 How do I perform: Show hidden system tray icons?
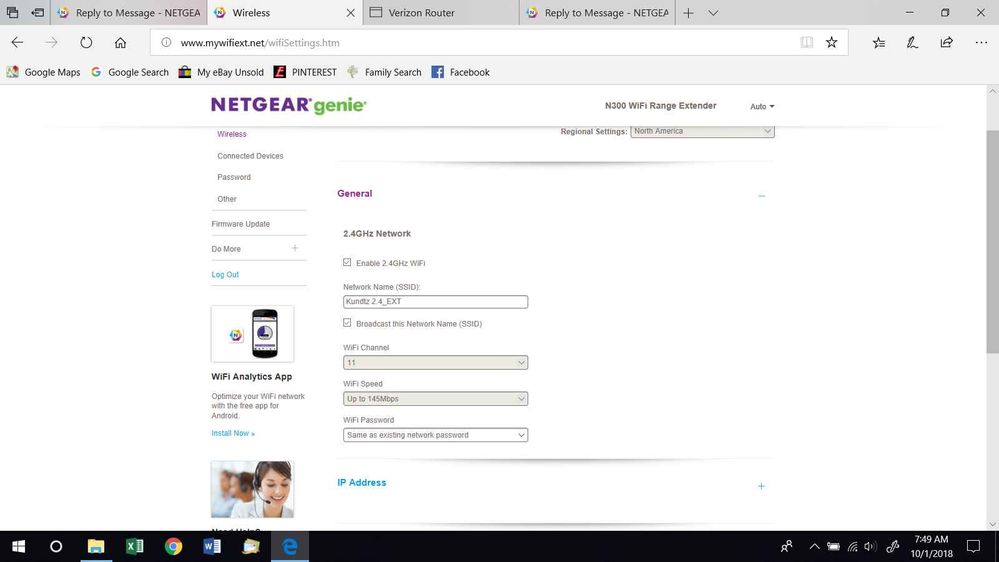tap(814, 547)
